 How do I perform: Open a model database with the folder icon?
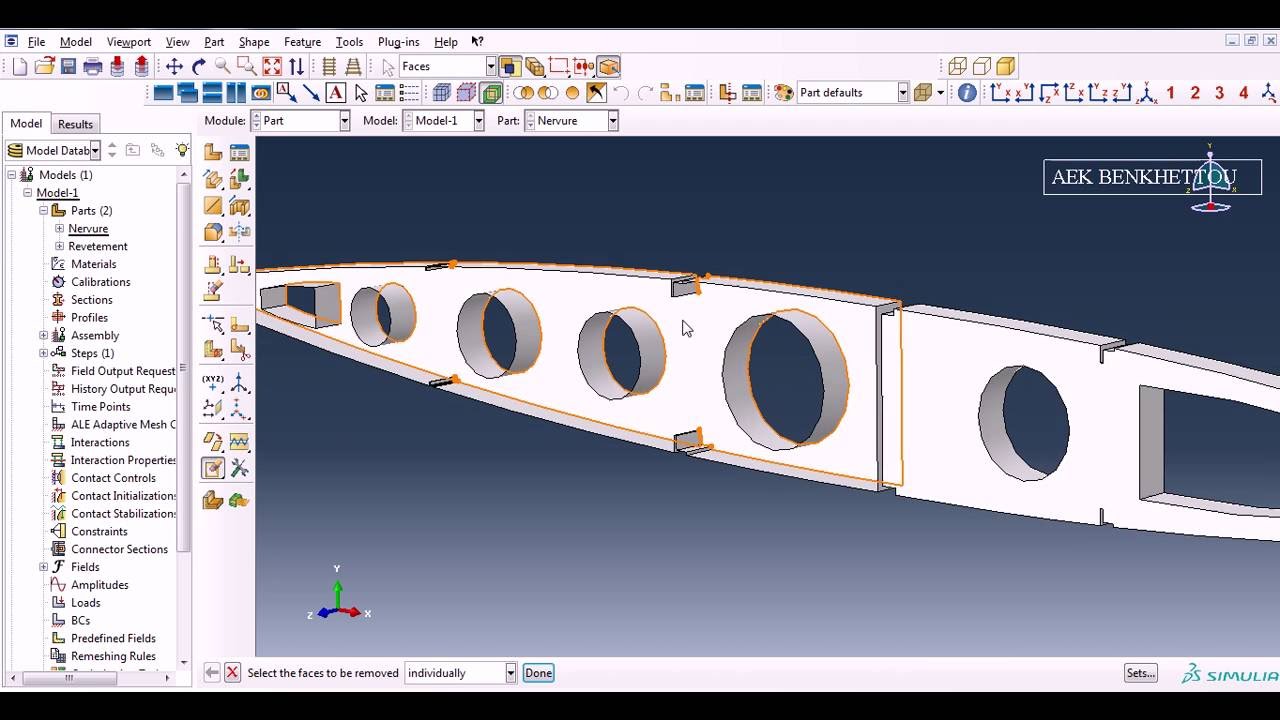(x=44, y=66)
